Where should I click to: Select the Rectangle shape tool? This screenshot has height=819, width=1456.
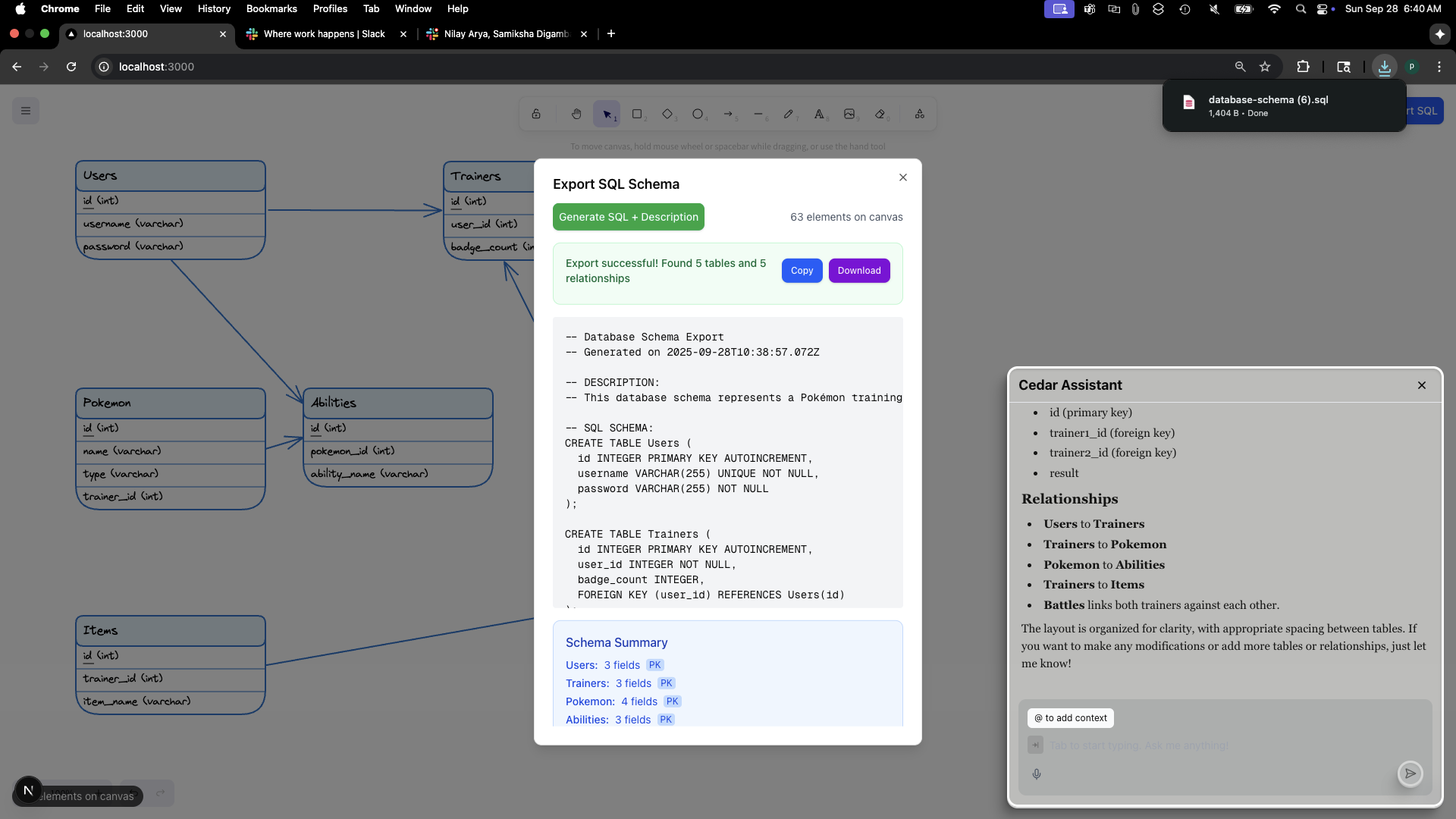[x=637, y=114]
